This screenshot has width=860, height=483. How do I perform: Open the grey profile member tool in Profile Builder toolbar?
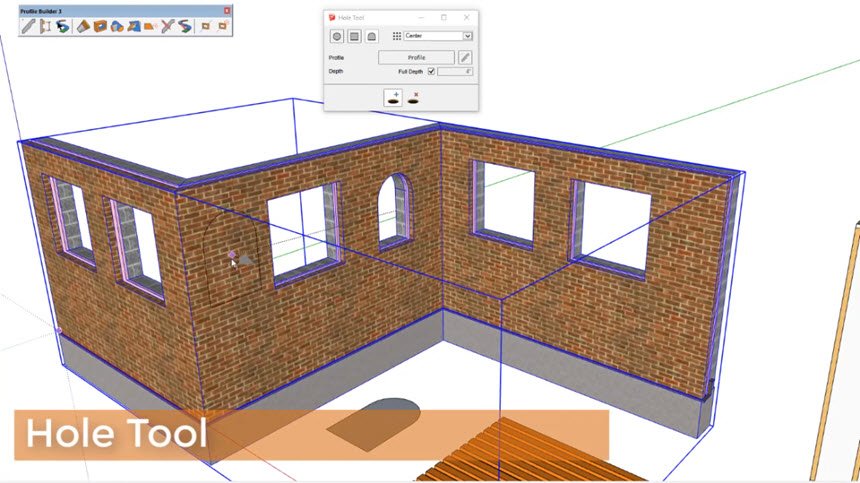[29, 26]
